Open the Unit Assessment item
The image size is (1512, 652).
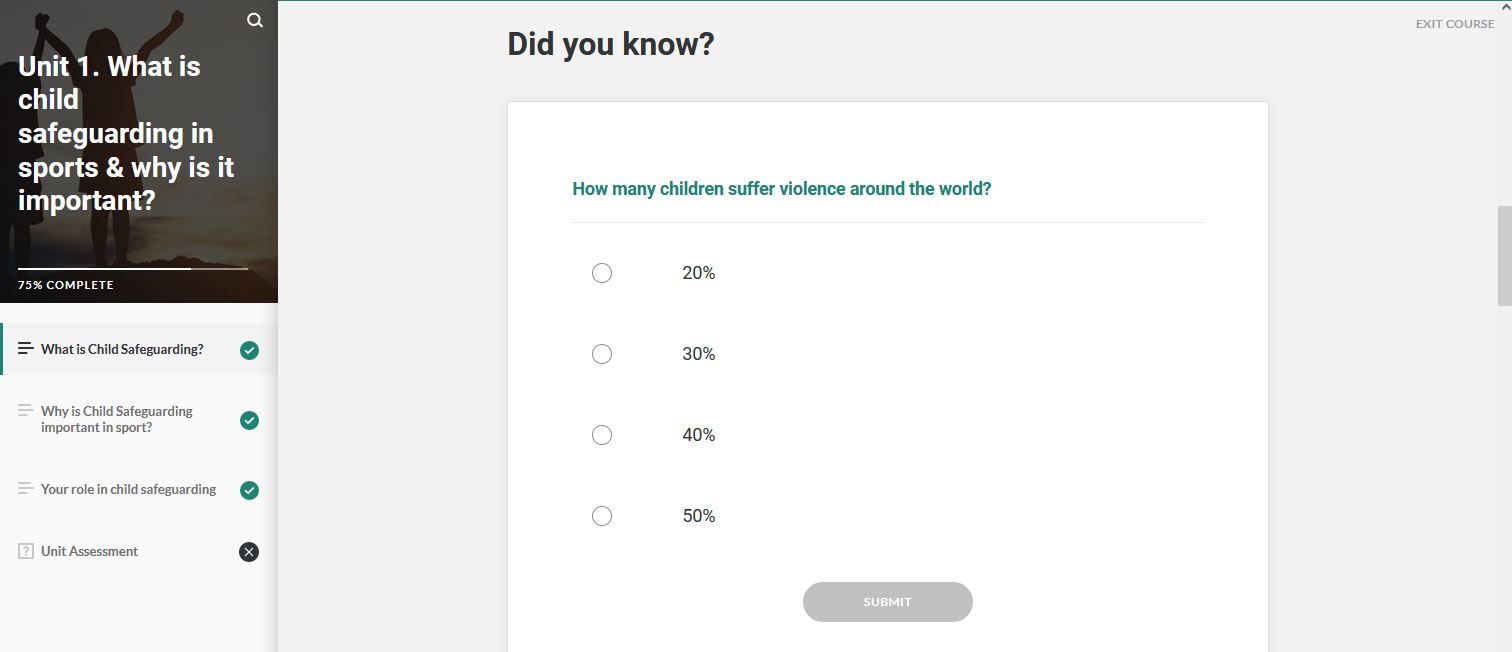coord(89,551)
